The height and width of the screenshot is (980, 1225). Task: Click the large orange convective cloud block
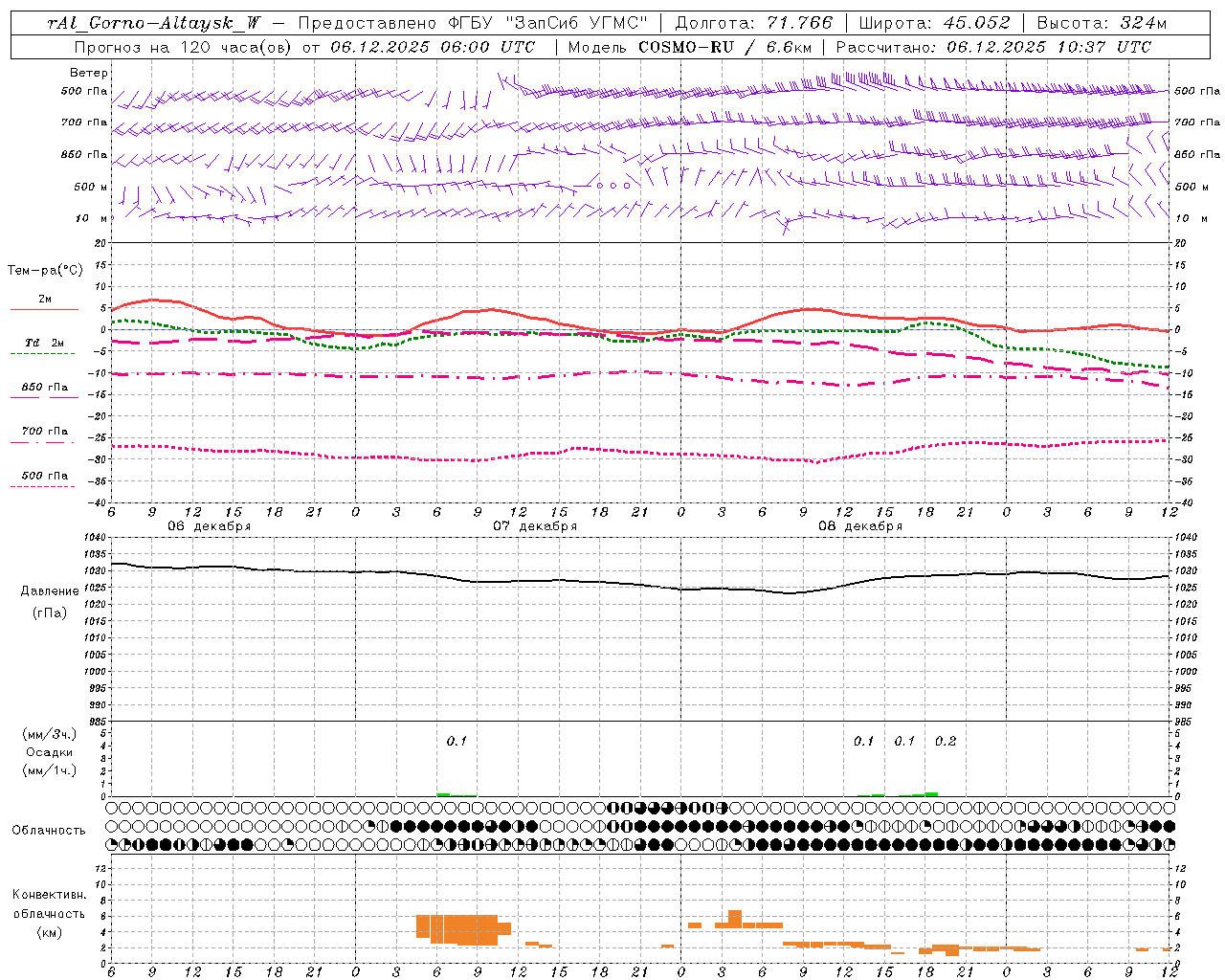pos(463,929)
